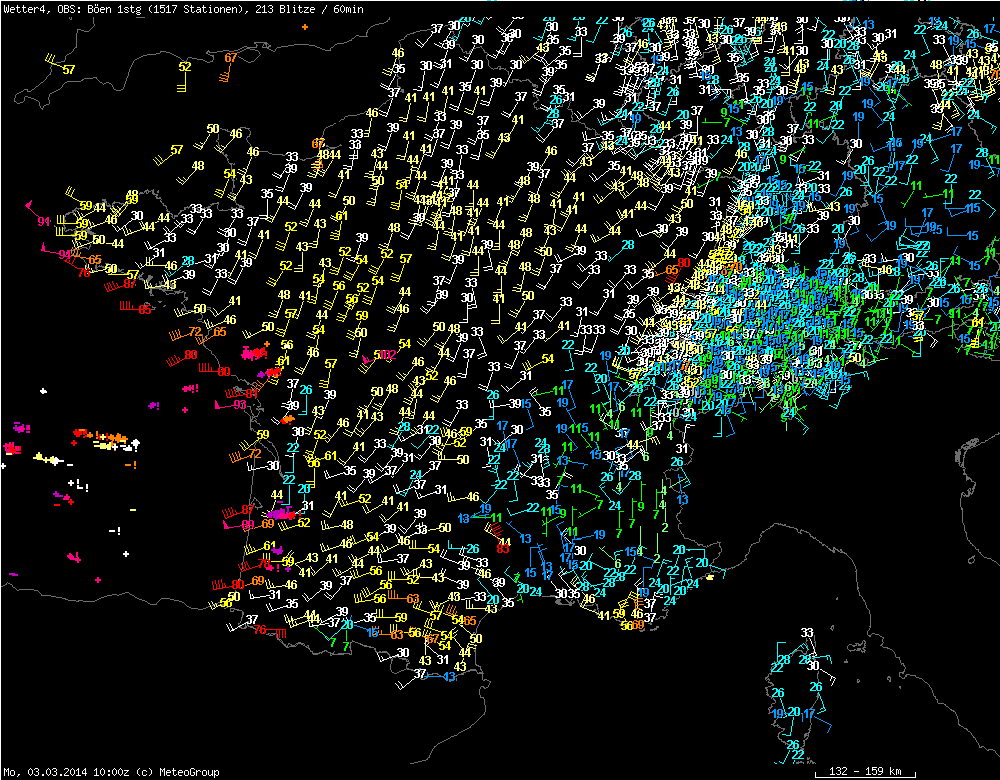Click the red 90 gust value
1000x780 pixels.
(684, 261)
